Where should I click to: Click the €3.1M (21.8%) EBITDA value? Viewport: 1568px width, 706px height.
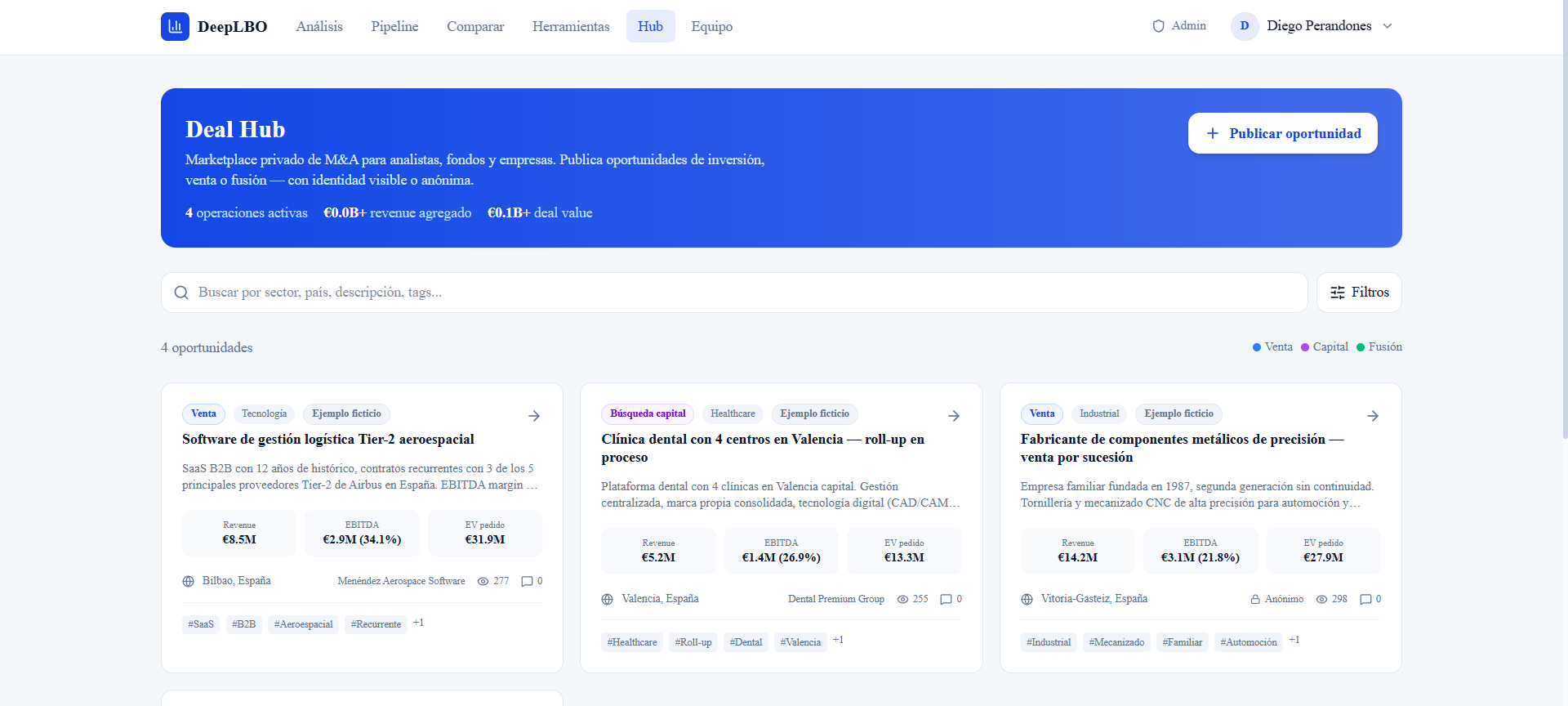point(1200,557)
